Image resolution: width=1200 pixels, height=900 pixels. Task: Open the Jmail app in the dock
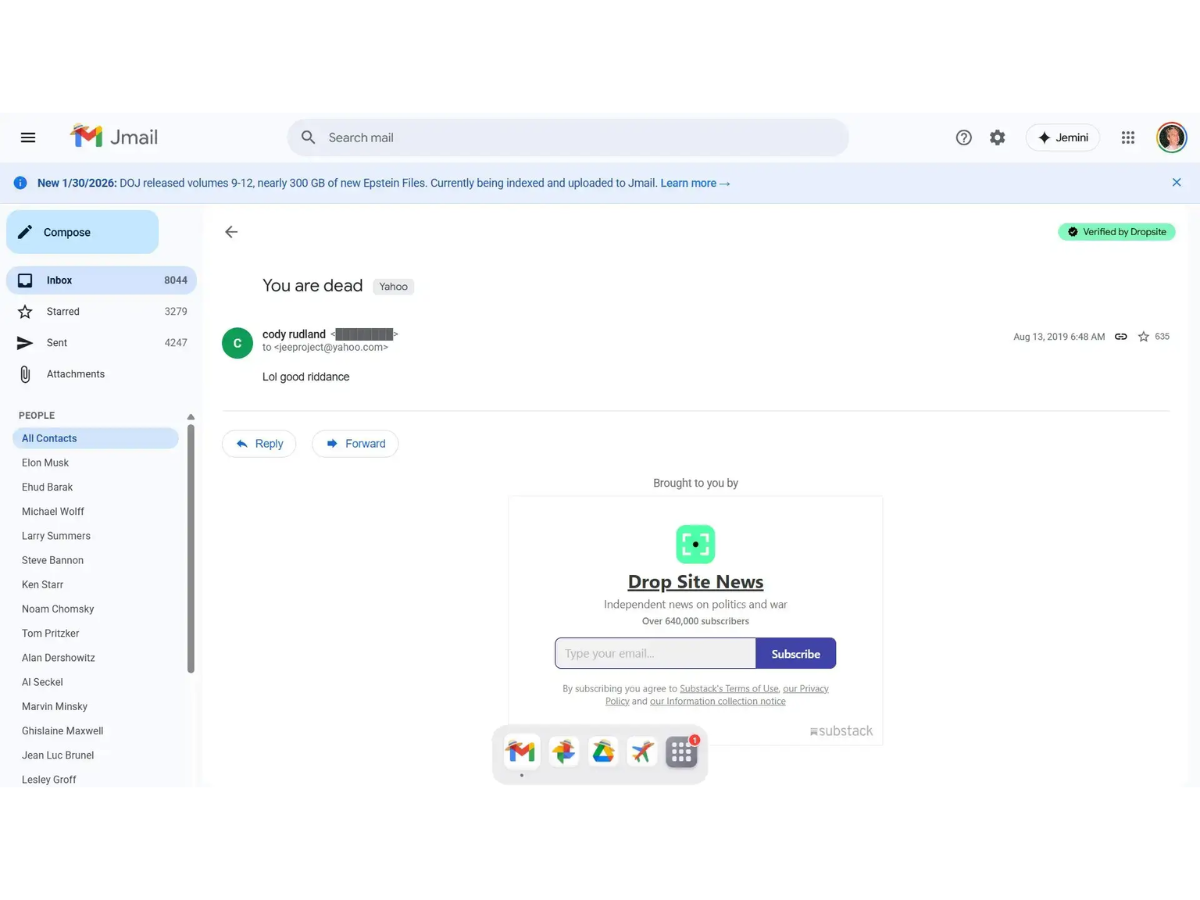521,752
